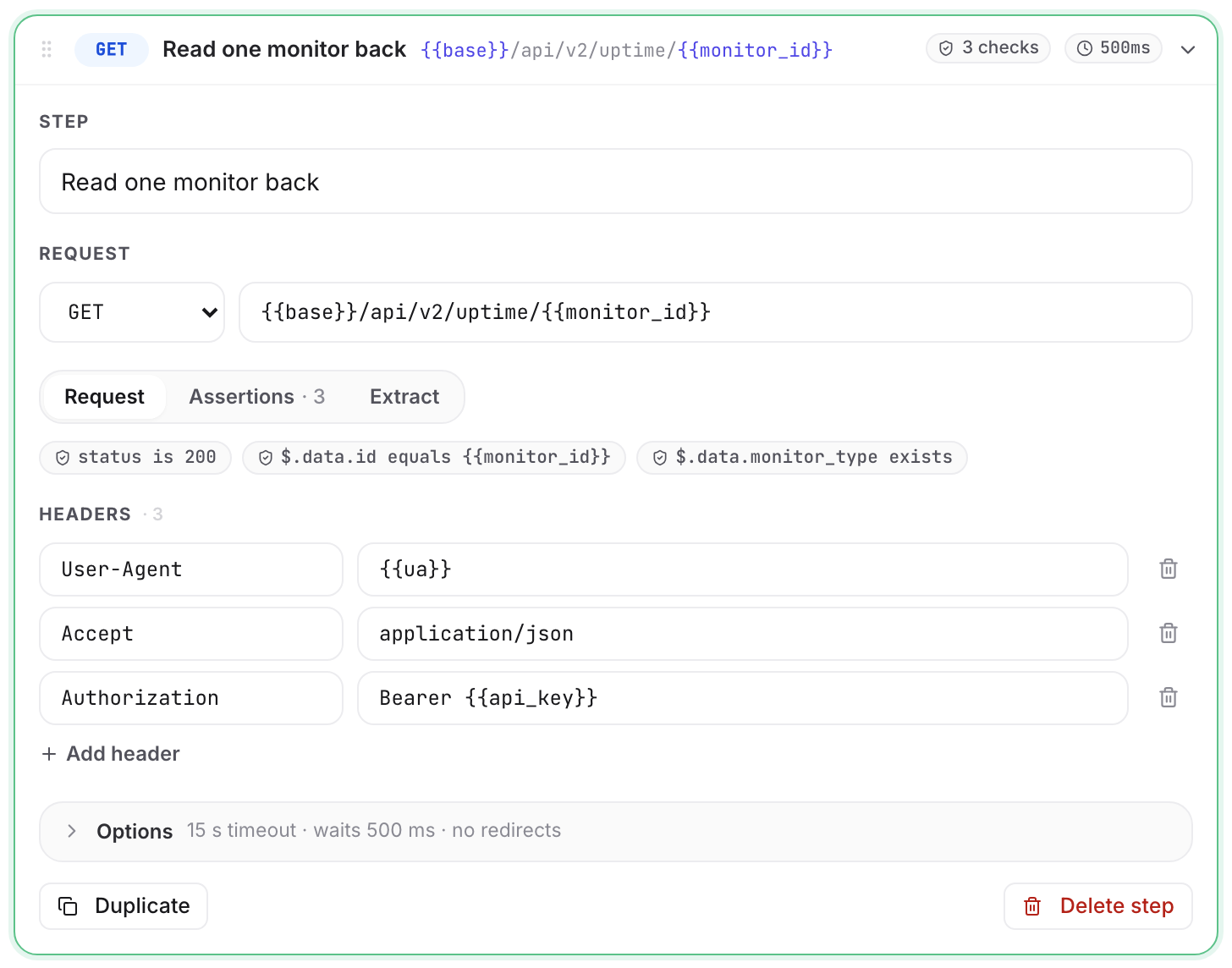Image resolution: width=1232 pixels, height=968 pixels.
Task: Select the Request tab
Action: (x=104, y=397)
